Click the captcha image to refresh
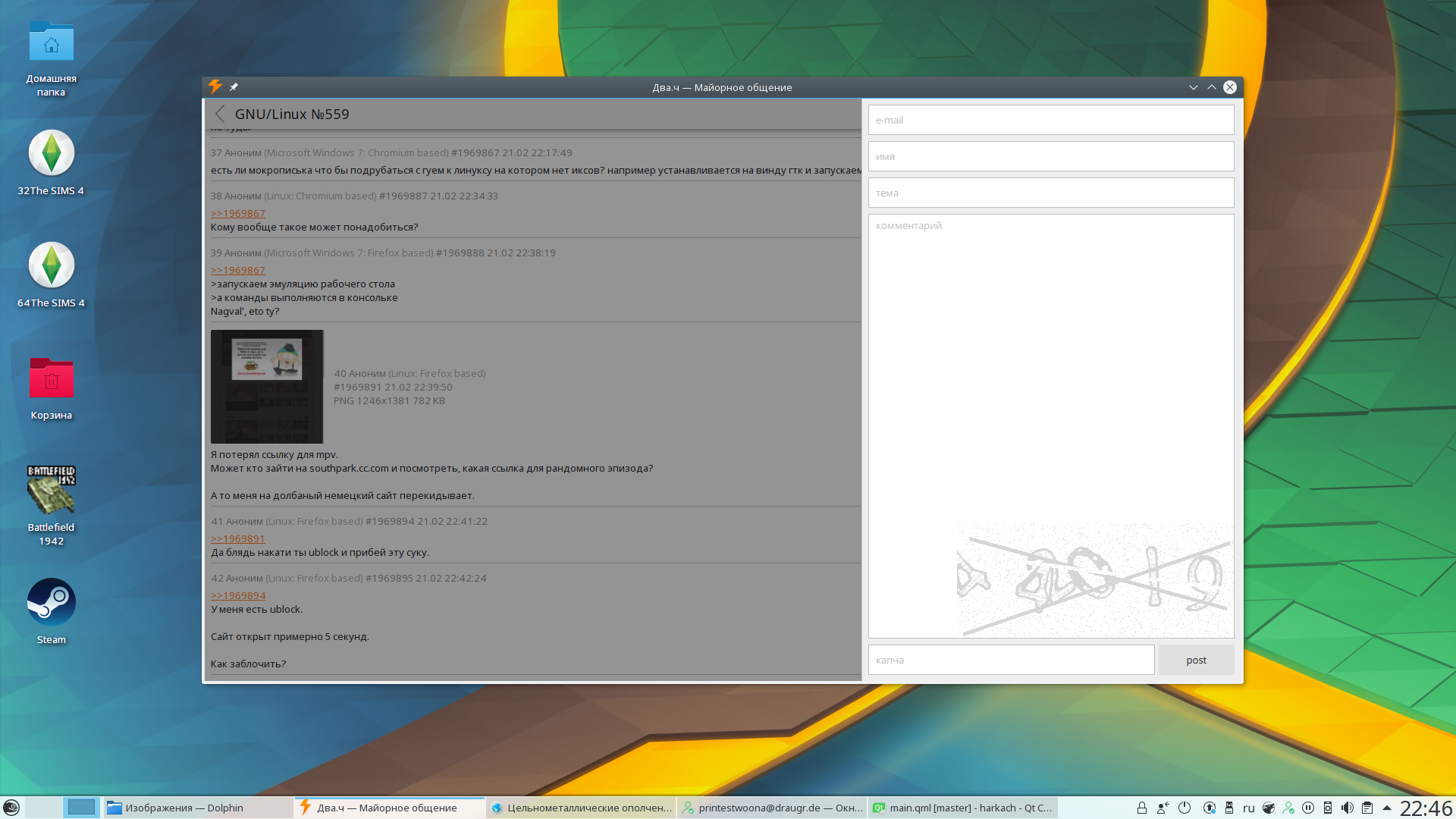 [x=1094, y=579]
